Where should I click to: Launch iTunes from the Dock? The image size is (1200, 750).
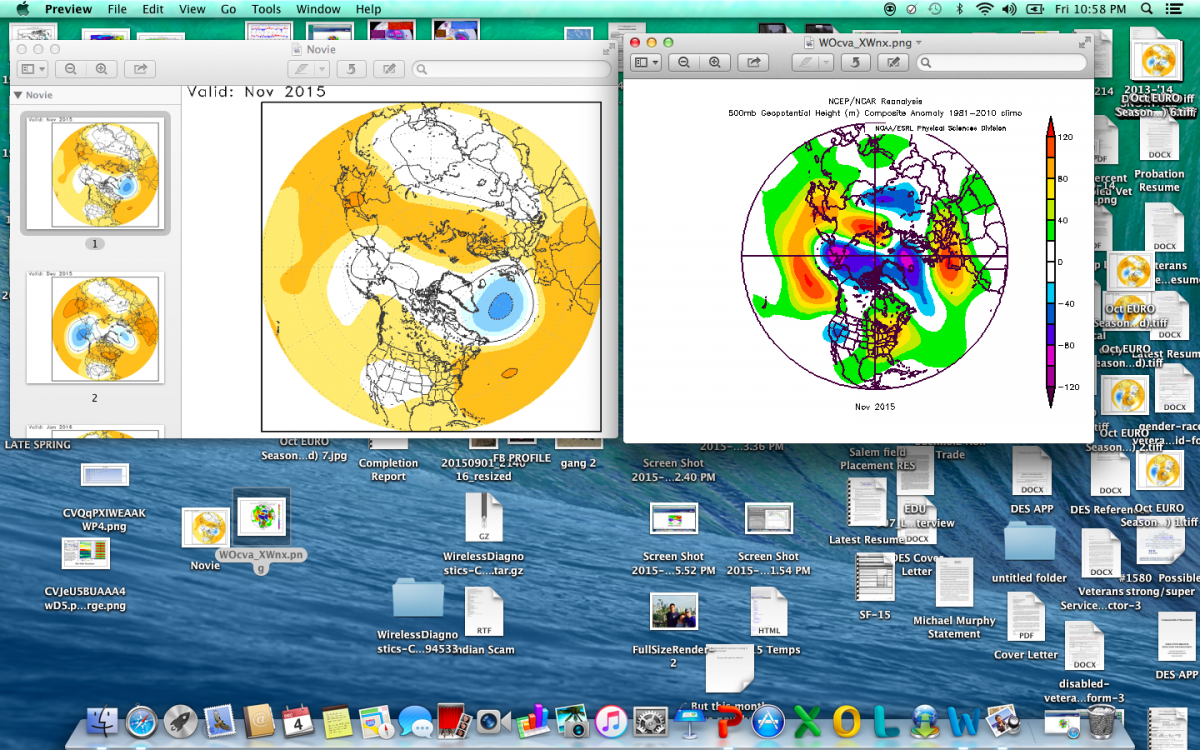point(610,722)
